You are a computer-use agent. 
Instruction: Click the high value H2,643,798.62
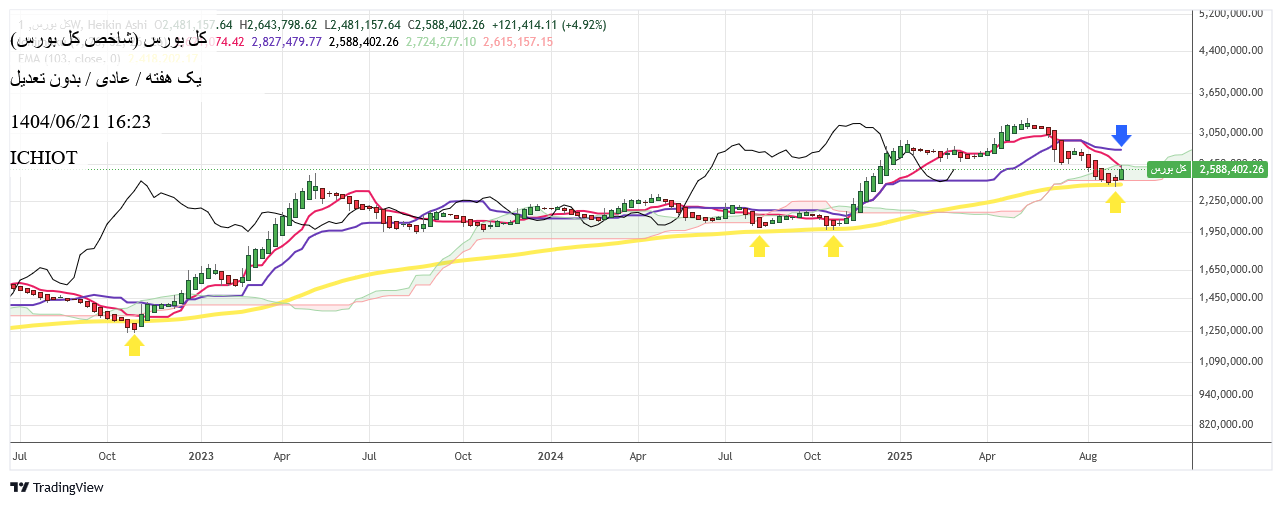point(278,24)
